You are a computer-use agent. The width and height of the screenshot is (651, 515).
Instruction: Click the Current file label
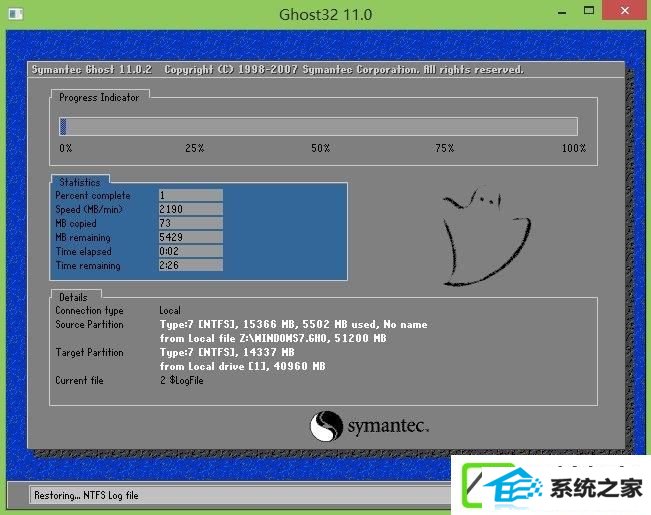(x=79, y=380)
